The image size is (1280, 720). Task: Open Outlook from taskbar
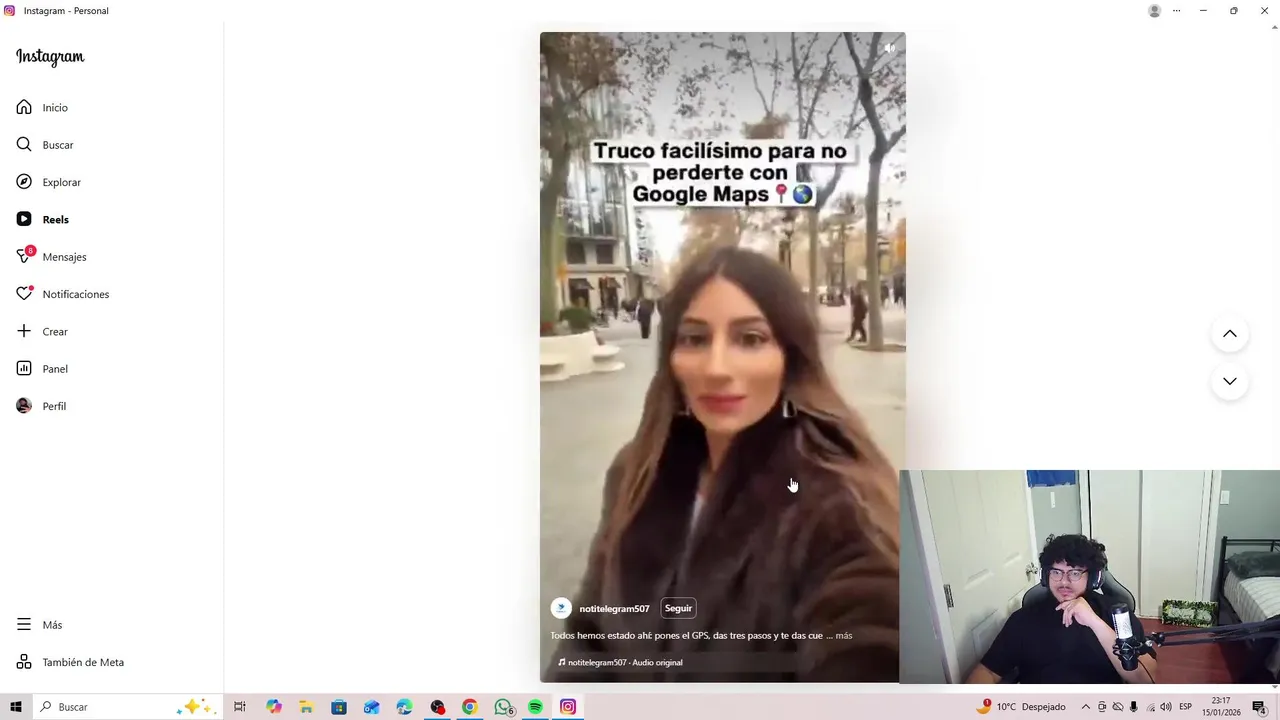(371, 707)
